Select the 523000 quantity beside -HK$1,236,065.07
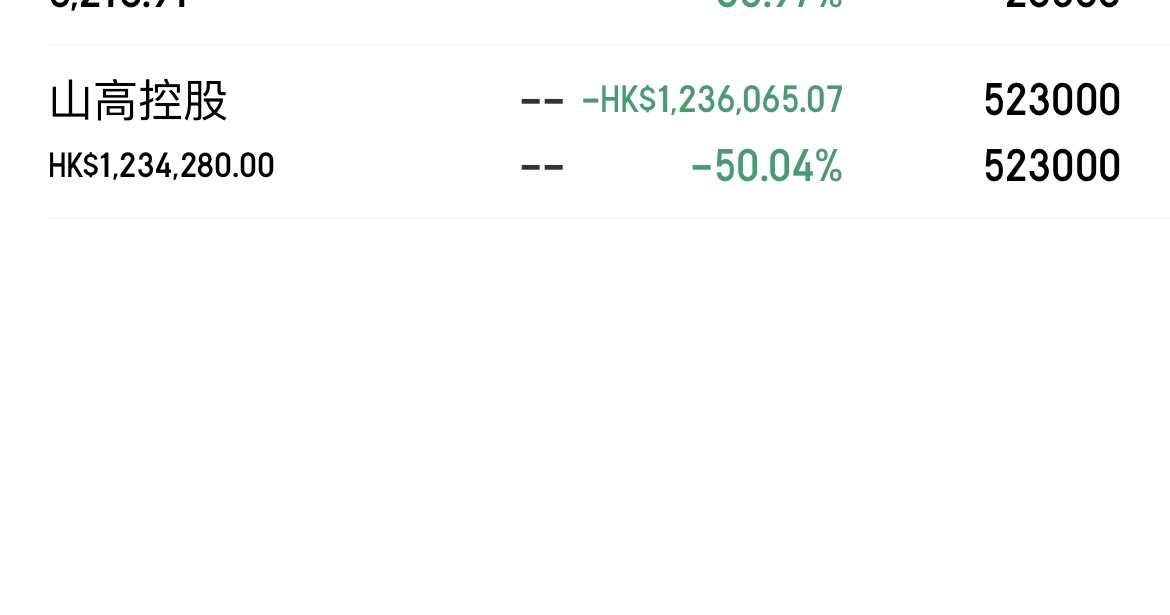Image resolution: width=1170 pixels, height=615 pixels. coord(1052,100)
